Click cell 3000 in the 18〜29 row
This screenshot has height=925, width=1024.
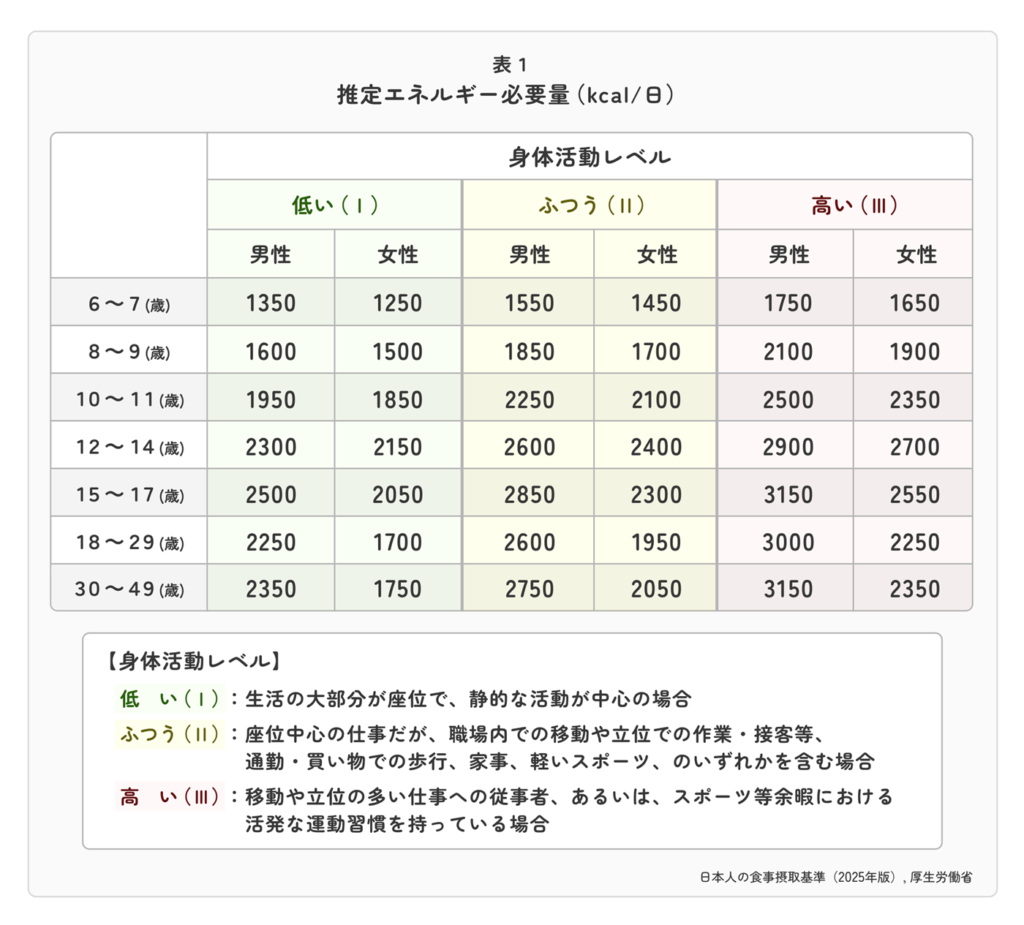[x=788, y=543]
